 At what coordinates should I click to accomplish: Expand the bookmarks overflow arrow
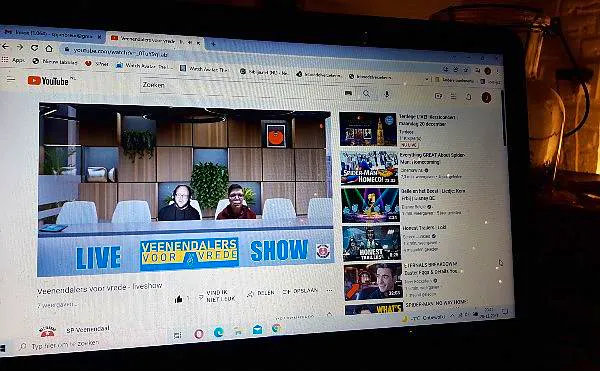427,79
